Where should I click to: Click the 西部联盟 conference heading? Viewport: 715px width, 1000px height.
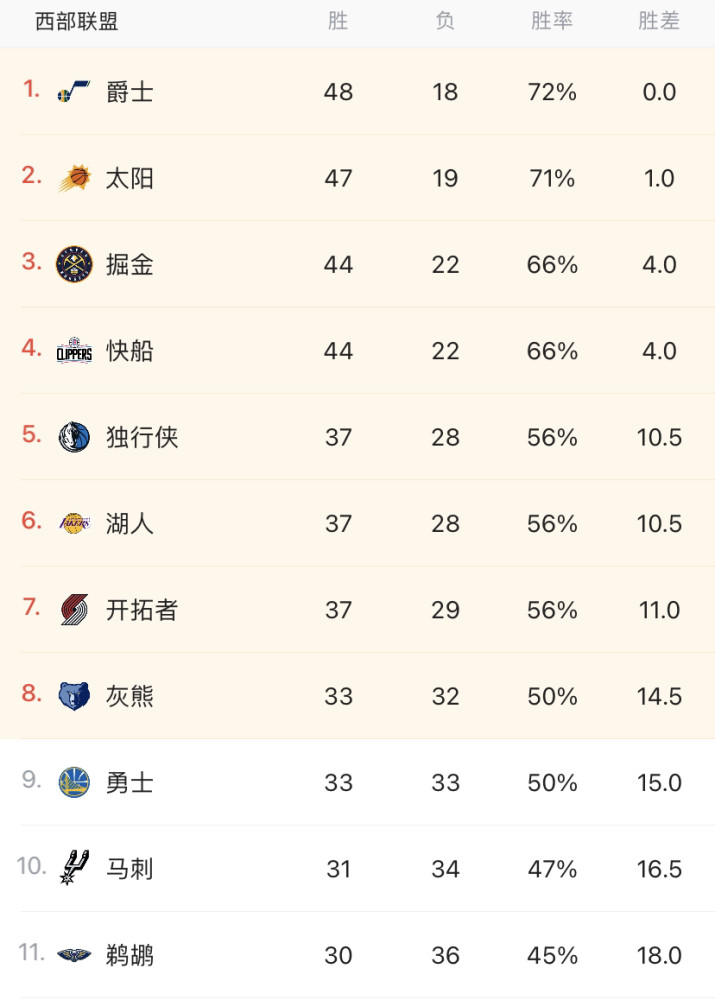coord(77,21)
